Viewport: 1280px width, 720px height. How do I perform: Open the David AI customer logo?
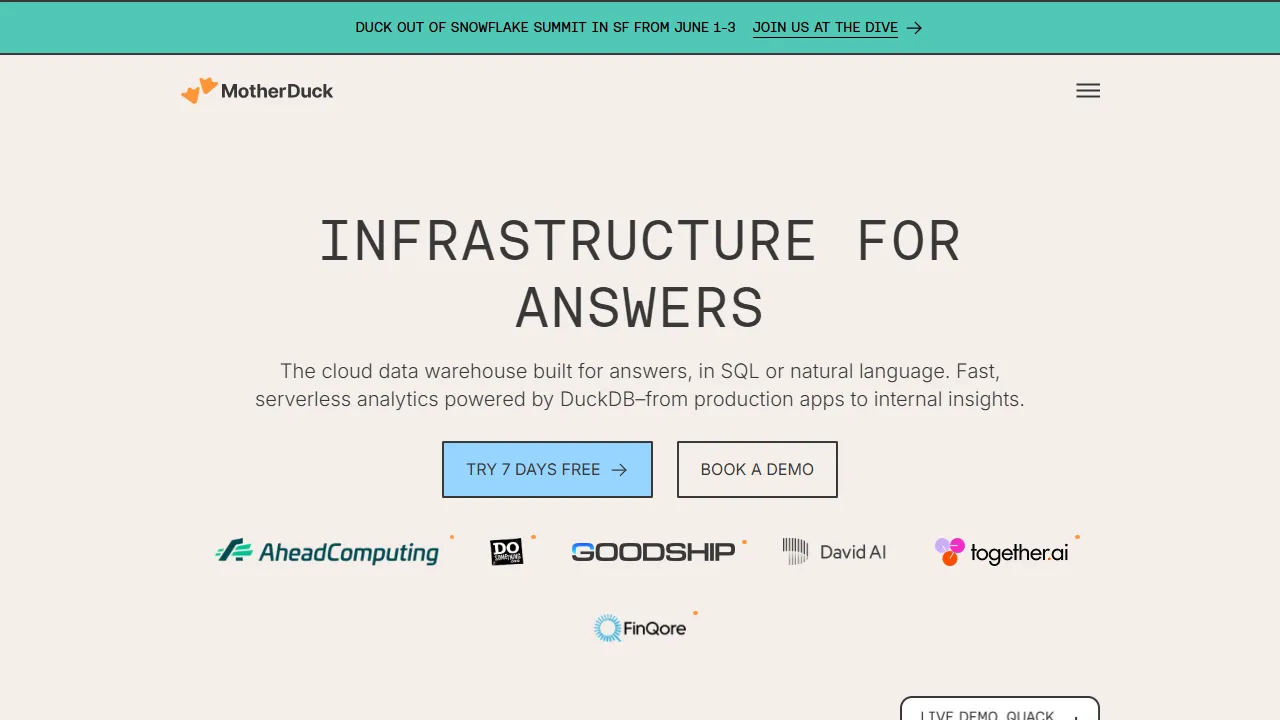(x=834, y=552)
